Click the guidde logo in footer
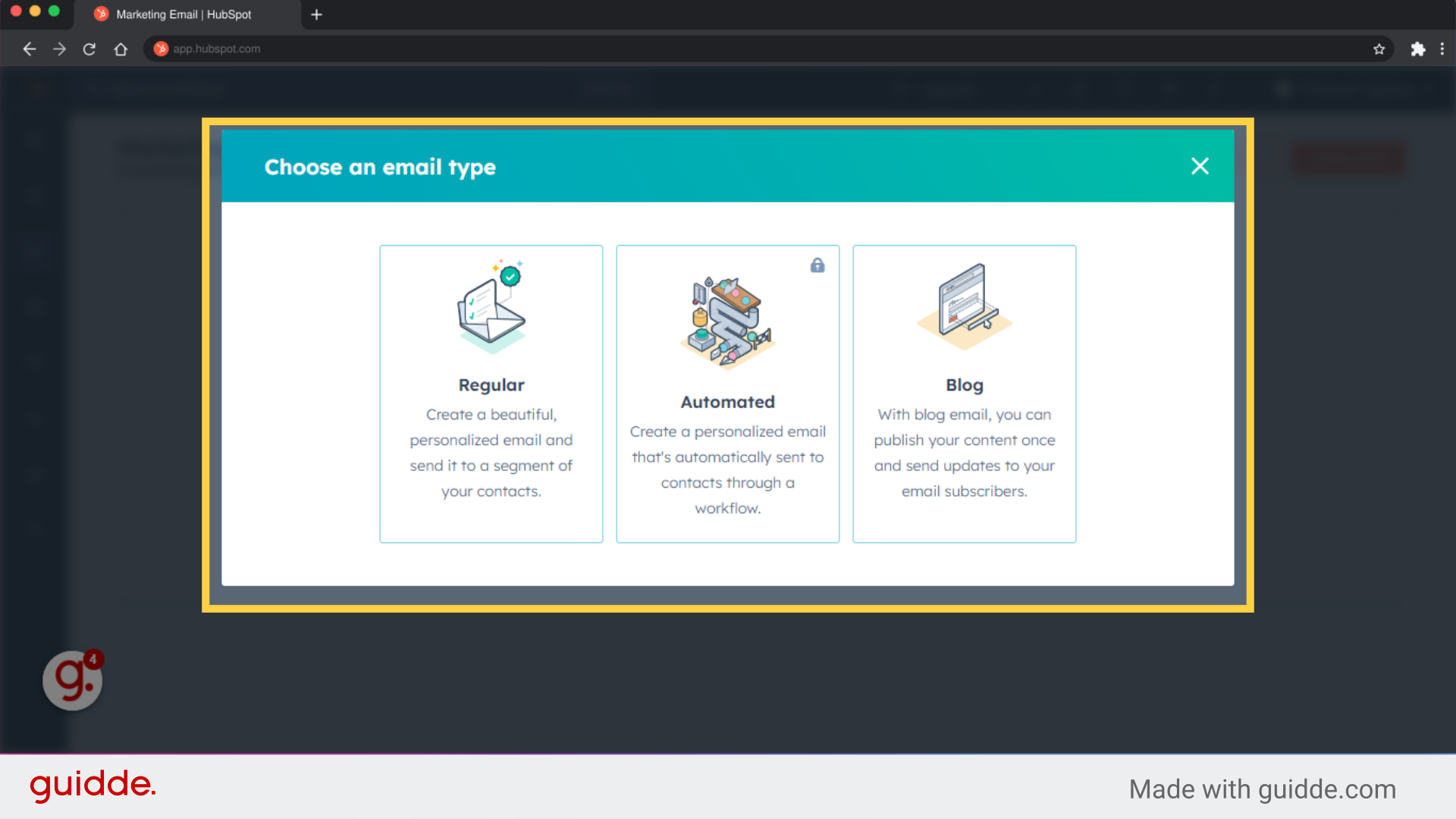 coord(93,785)
